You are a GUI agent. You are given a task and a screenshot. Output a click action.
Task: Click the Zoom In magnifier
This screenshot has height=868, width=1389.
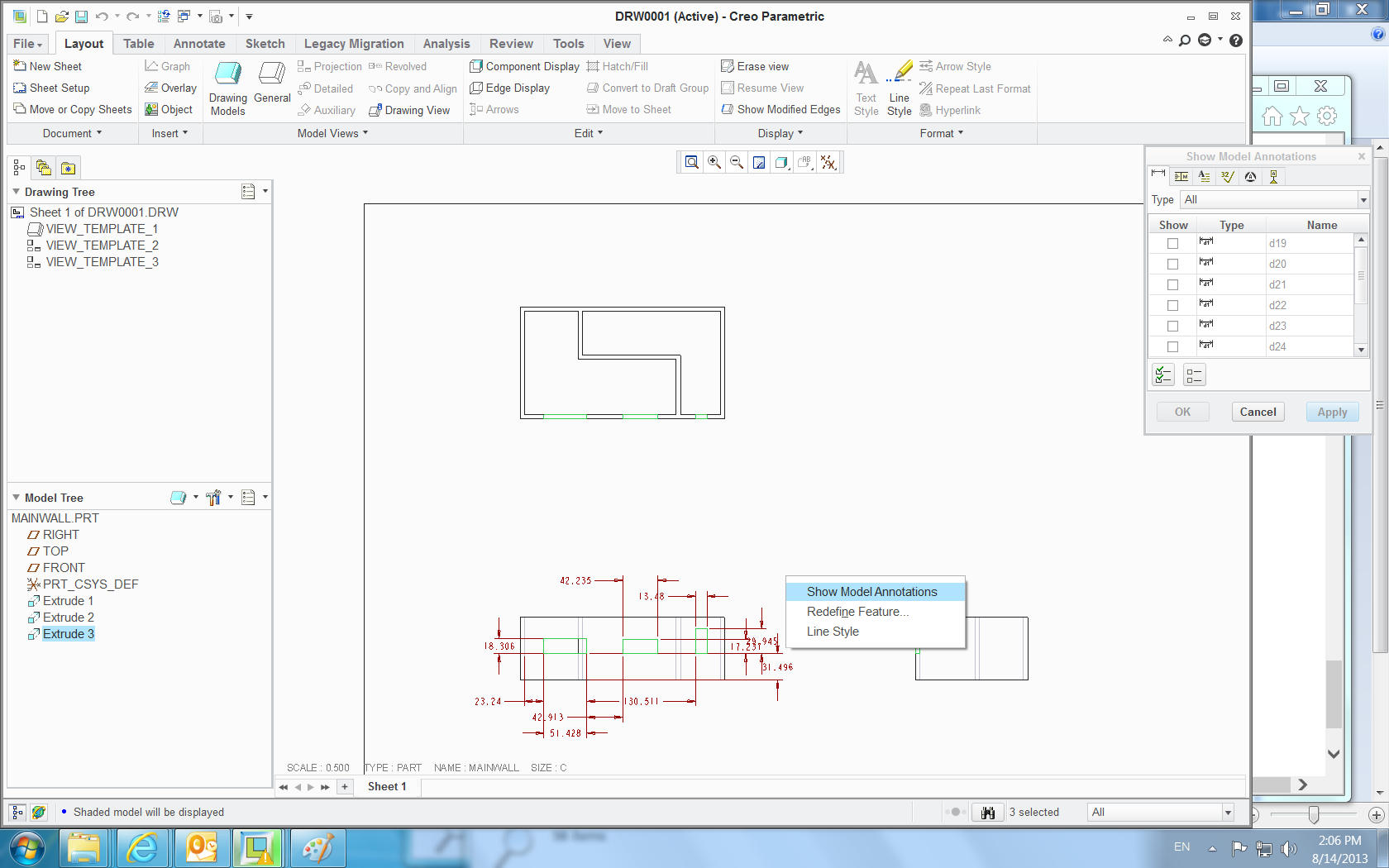(x=714, y=163)
